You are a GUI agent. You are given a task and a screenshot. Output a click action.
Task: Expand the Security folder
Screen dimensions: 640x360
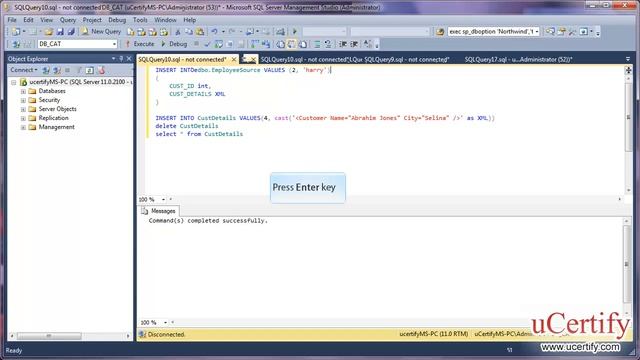[23, 100]
